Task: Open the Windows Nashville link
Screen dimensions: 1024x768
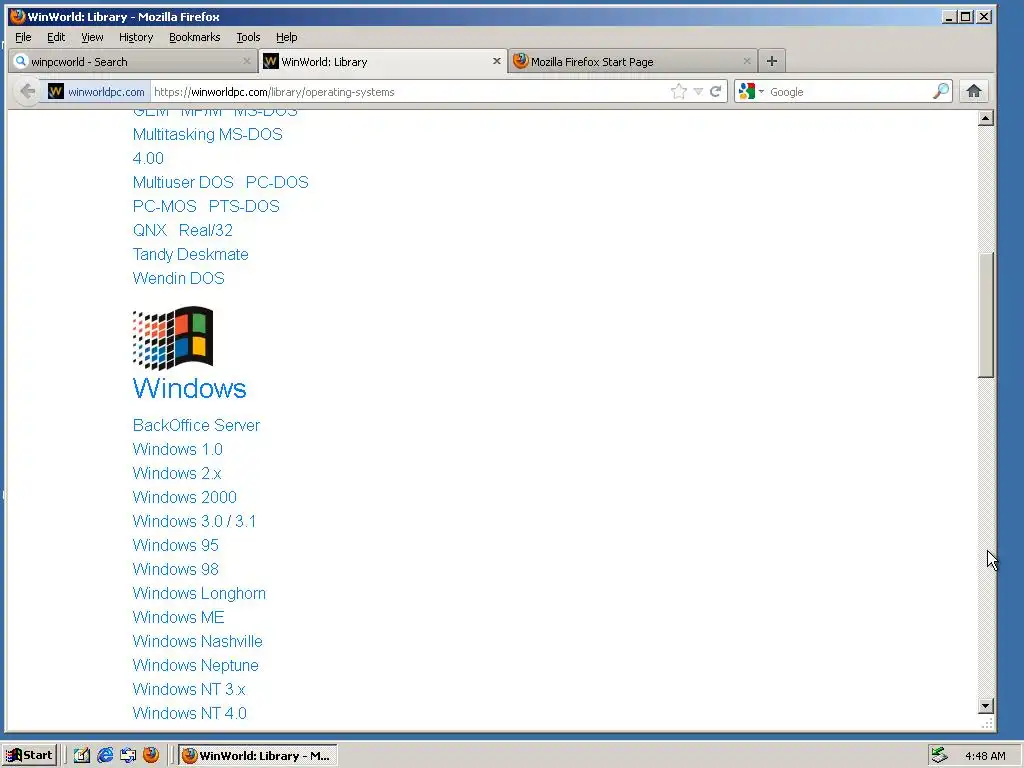Action: (197, 641)
